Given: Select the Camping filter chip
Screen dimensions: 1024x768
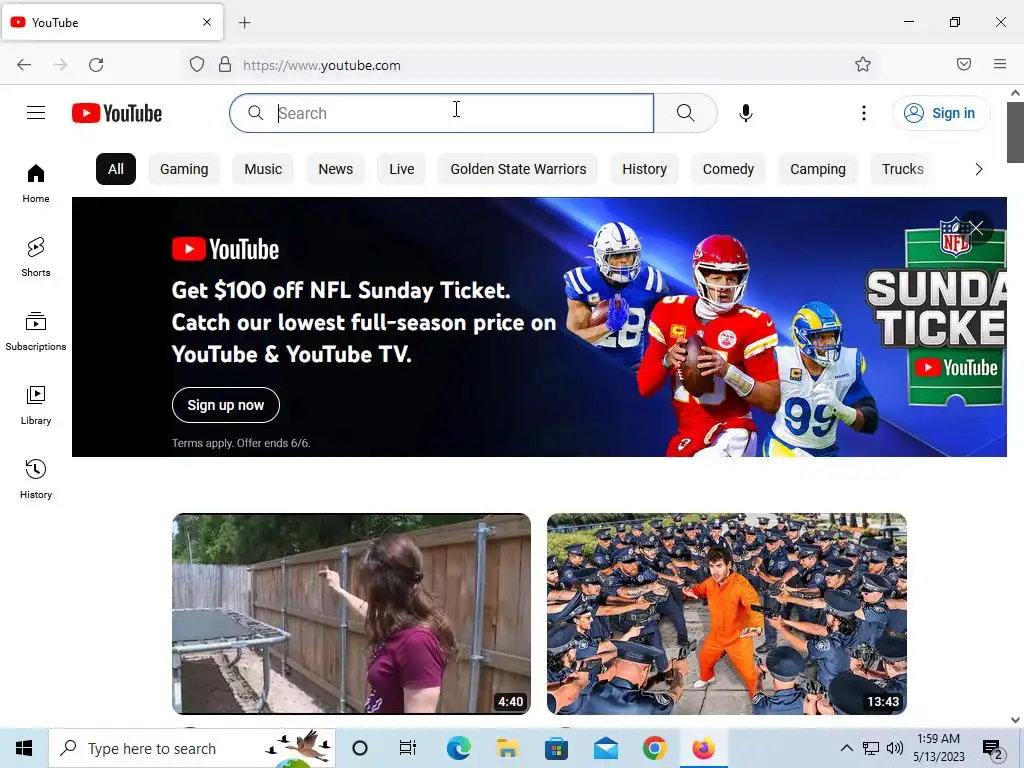Looking at the screenshot, I should click(x=818, y=169).
